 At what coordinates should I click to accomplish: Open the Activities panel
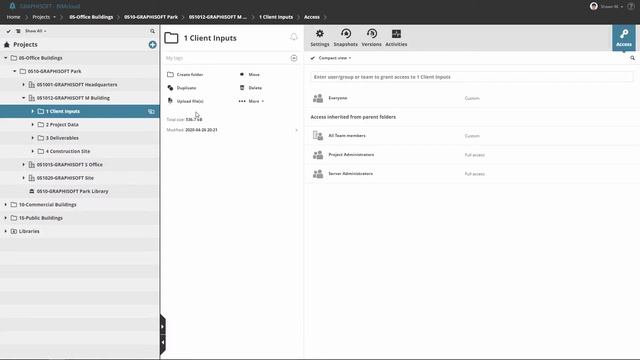tap(396, 38)
